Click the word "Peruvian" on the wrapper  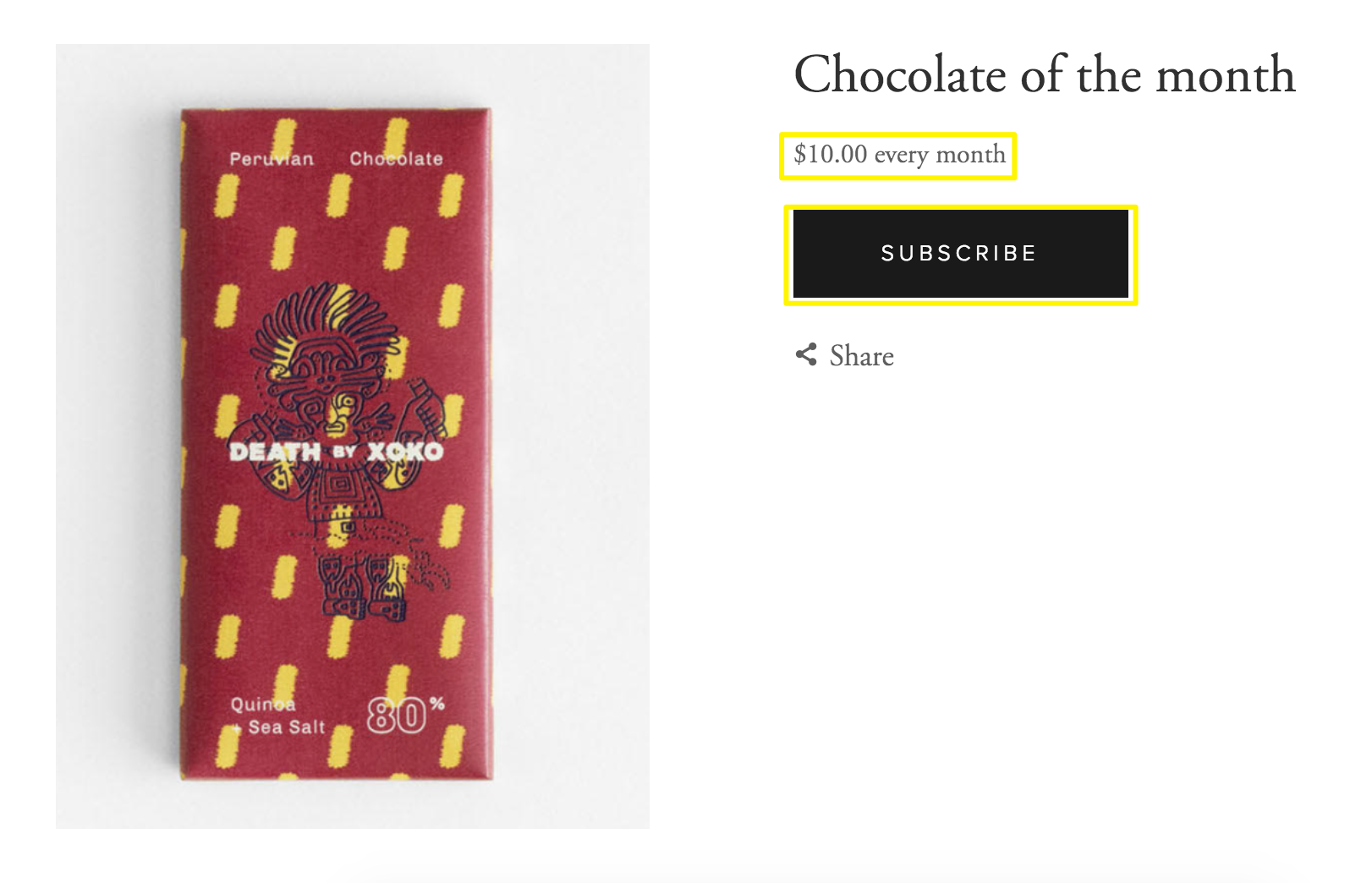(272, 159)
